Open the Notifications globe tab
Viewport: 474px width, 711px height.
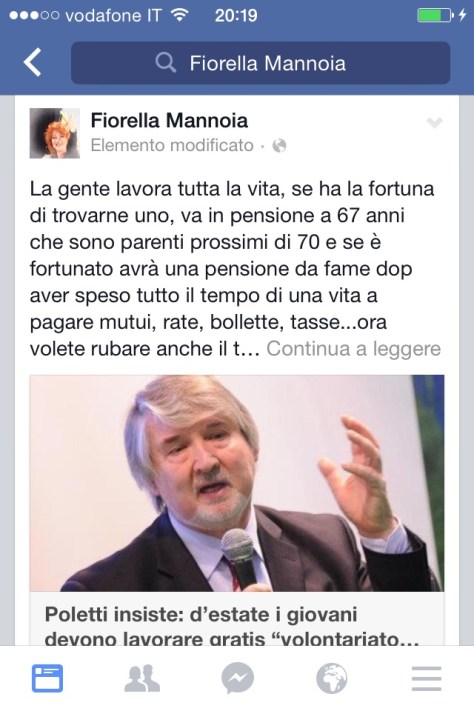point(332,678)
